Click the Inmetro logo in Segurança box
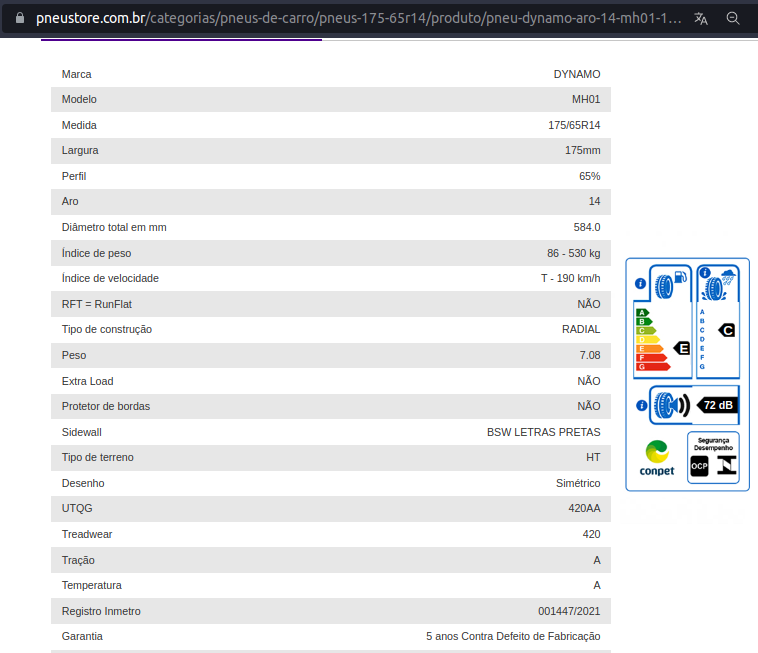 coord(726,465)
